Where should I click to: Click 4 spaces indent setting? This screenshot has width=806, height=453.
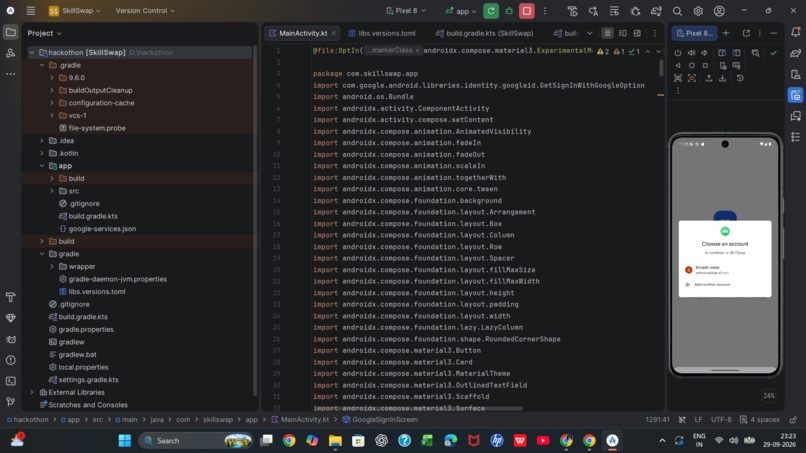pos(760,420)
